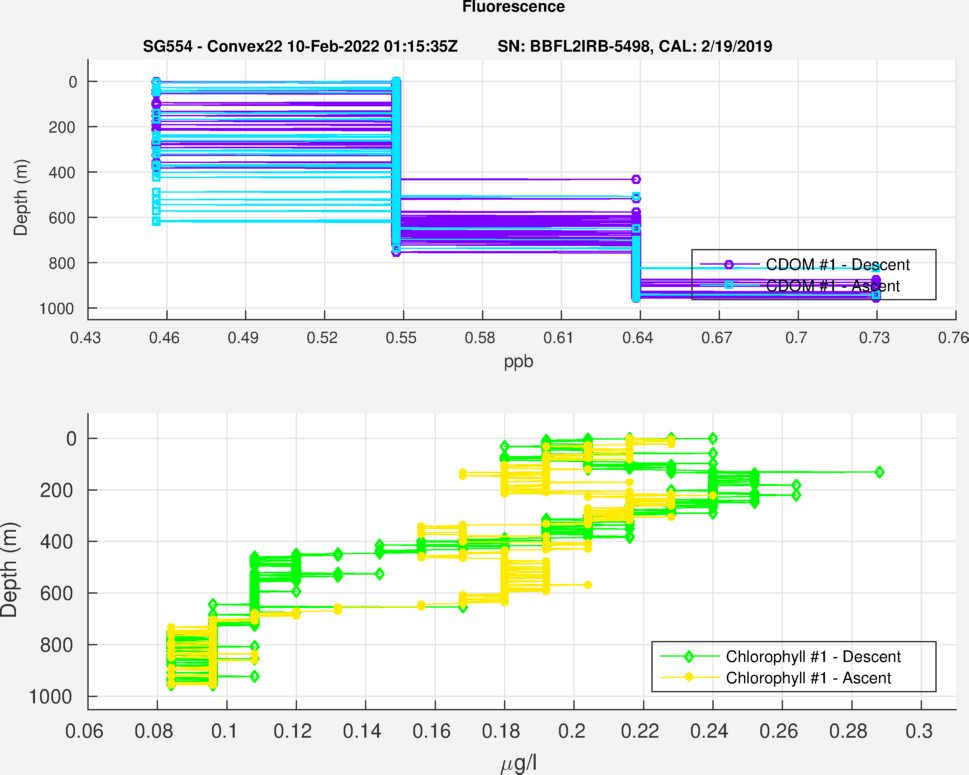969x775 pixels.
Task: Click the "0.24" tick on μg/l axis
Action: point(709,731)
